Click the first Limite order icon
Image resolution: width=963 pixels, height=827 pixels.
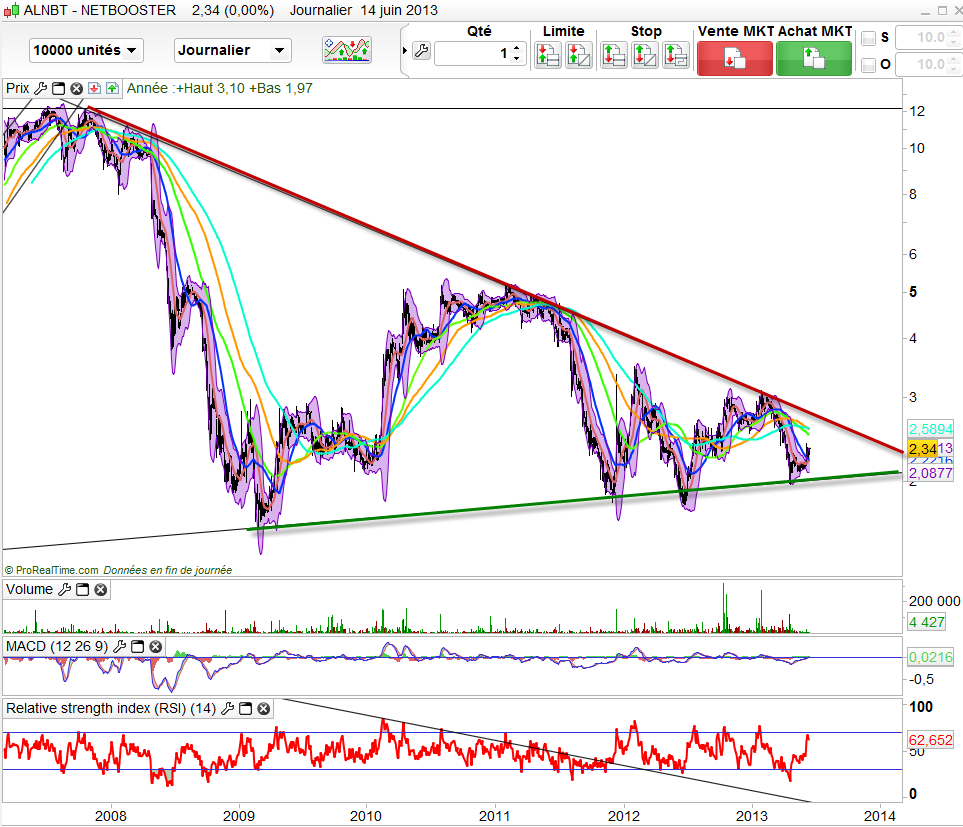[x=547, y=54]
